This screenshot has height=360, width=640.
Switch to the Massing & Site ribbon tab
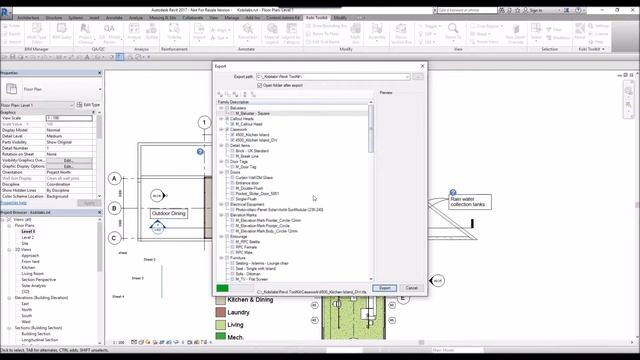162,18
